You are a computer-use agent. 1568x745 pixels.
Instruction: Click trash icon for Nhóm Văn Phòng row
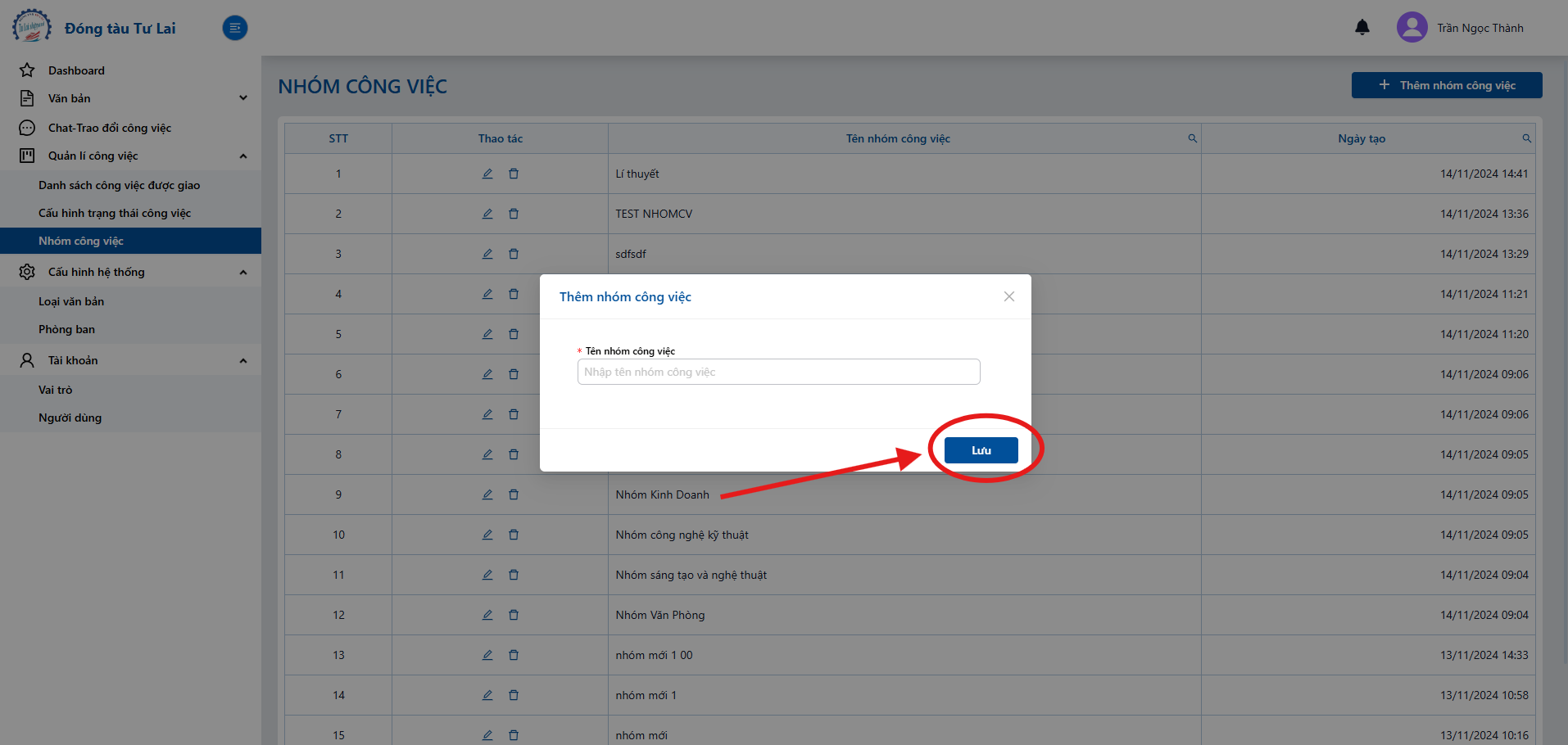coord(514,615)
